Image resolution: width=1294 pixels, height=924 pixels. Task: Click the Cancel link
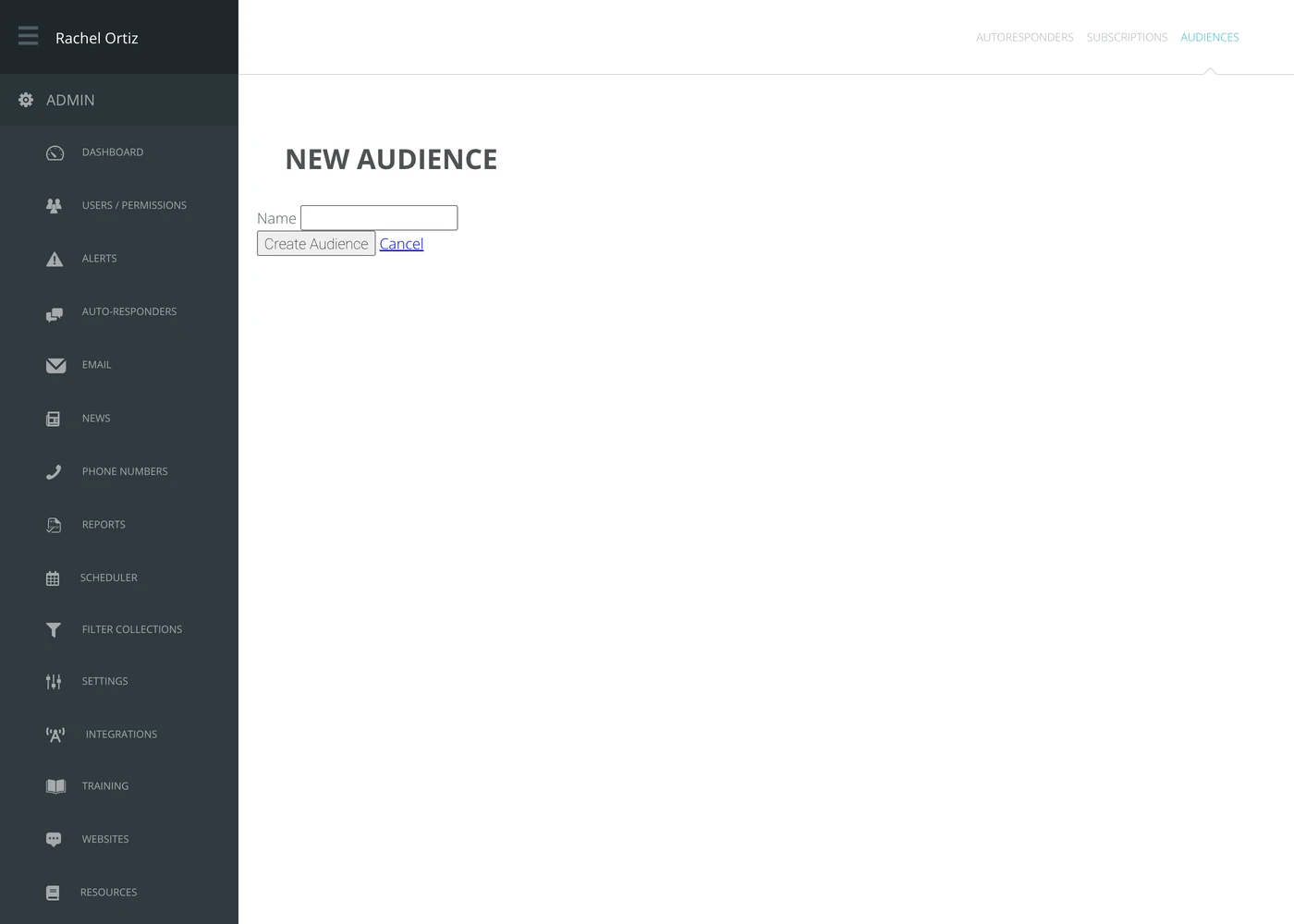(x=401, y=244)
